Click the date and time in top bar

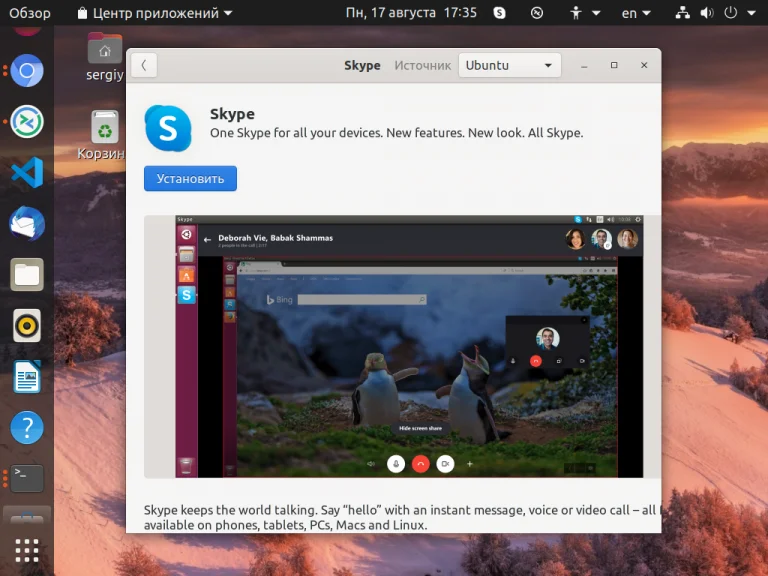coord(411,12)
